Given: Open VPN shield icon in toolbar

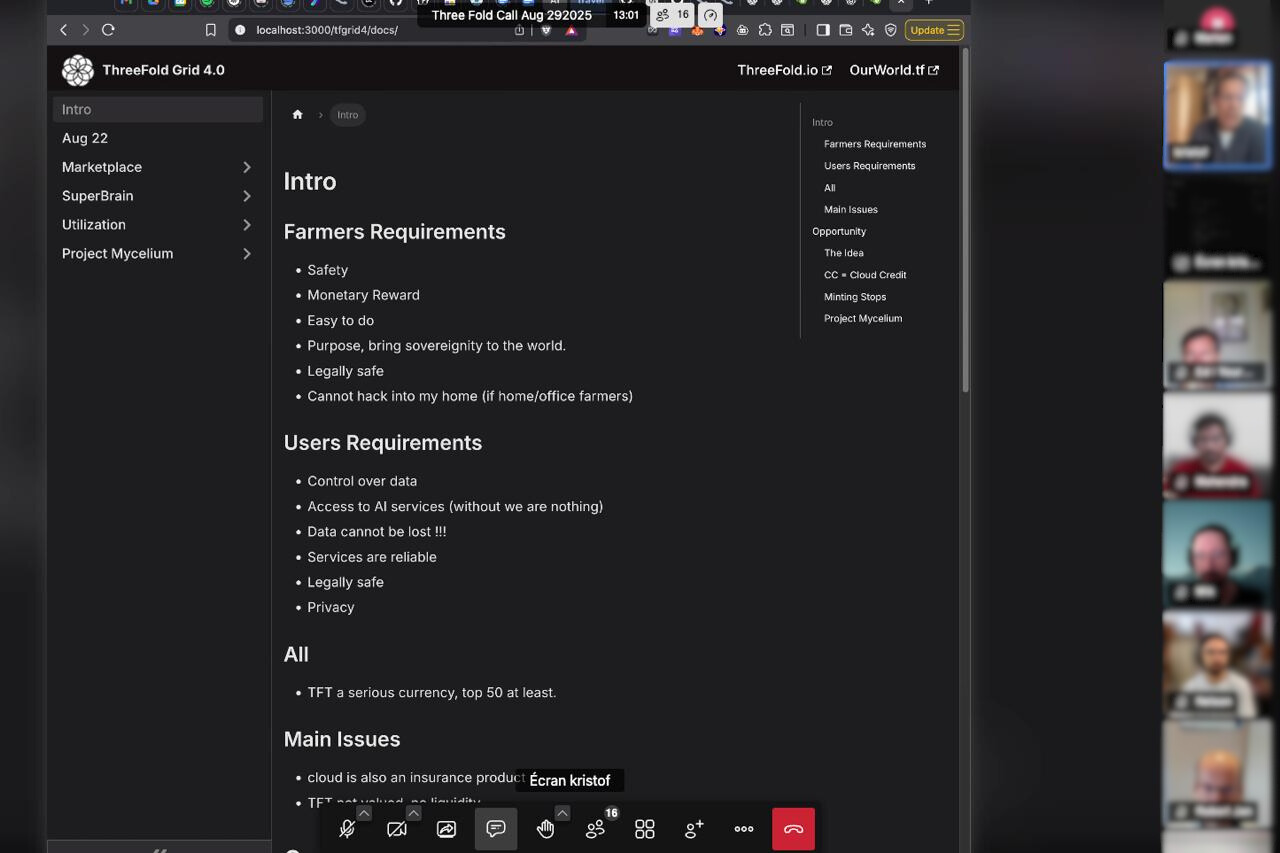Looking at the screenshot, I should pyautogui.click(x=890, y=30).
